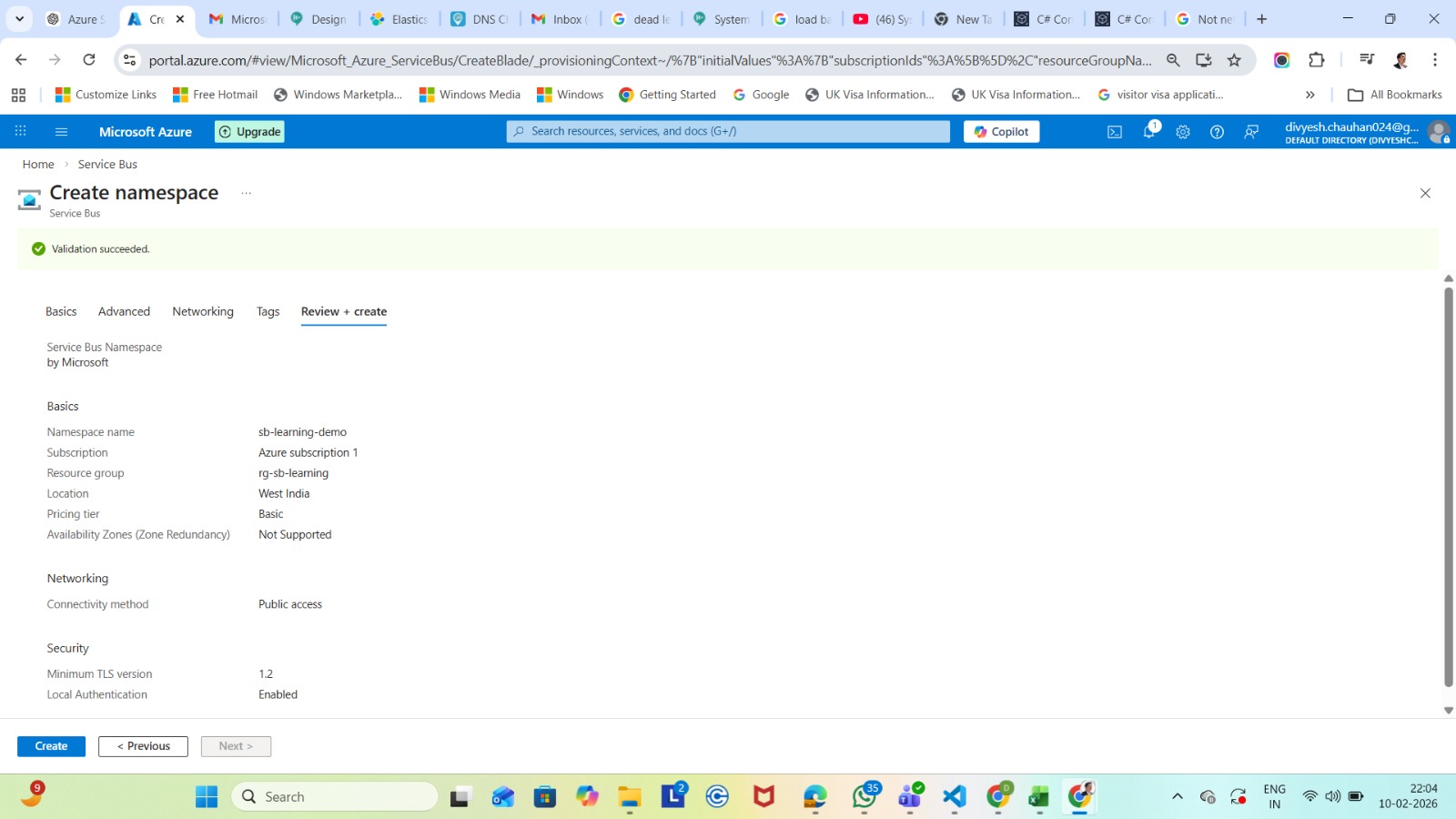Click the West India location value
1456x819 pixels.
(284, 494)
